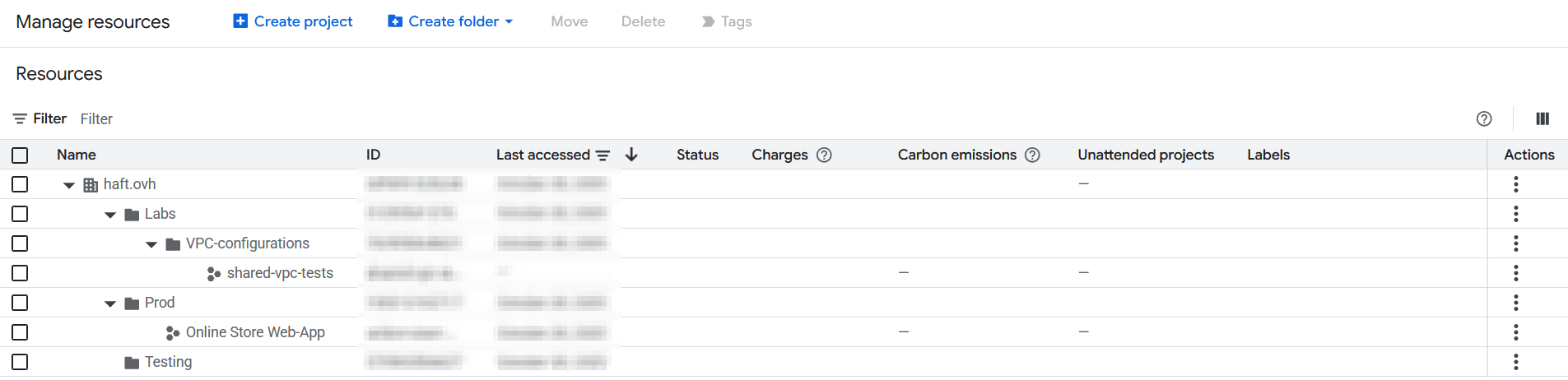
Task: Collapse the VPC-configurations folder
Action: tap(151, 244)
